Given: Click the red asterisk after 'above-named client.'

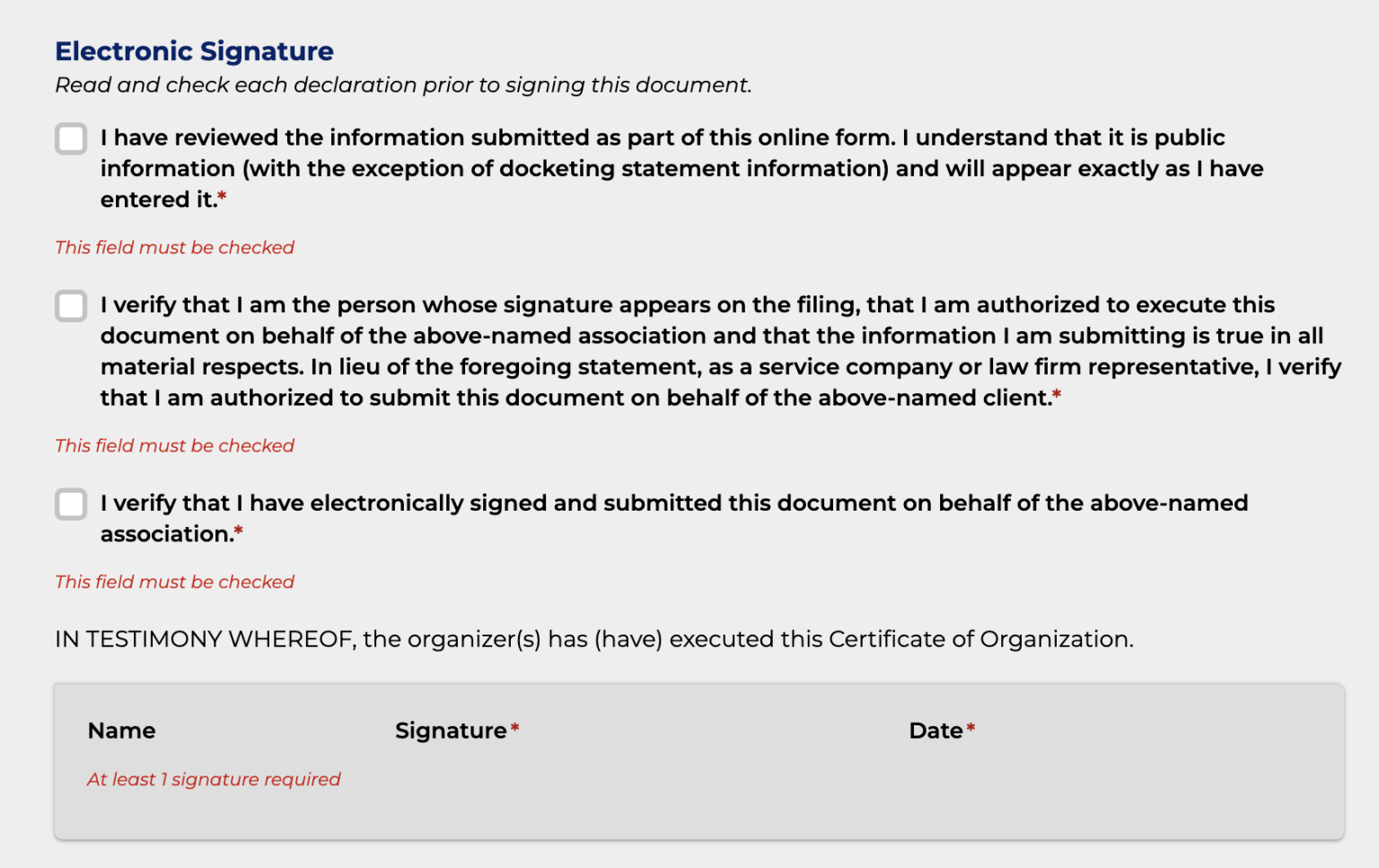Looking at the screenshot, I should click(x=1057, y=394).
